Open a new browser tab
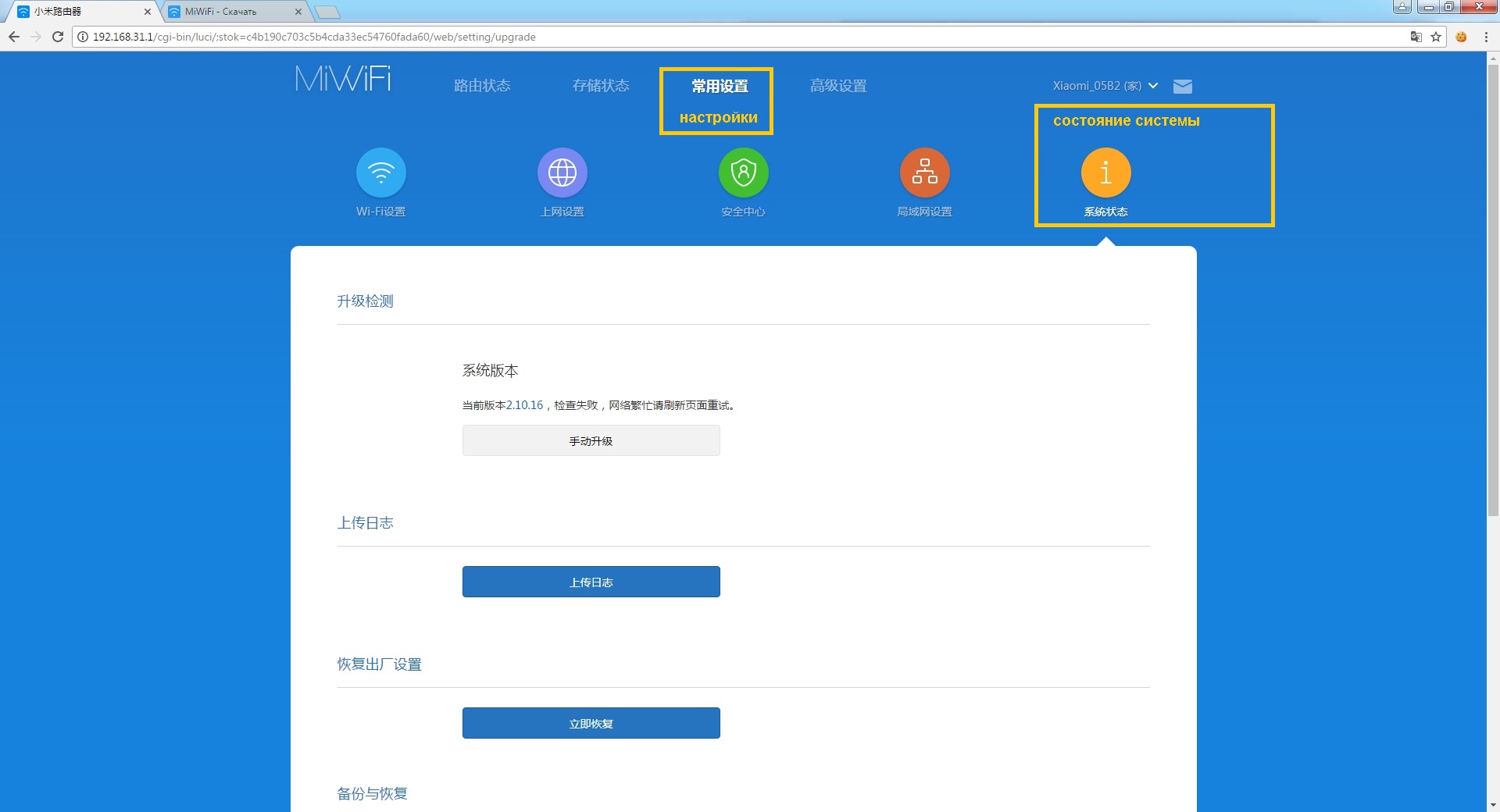 point(327,12)
